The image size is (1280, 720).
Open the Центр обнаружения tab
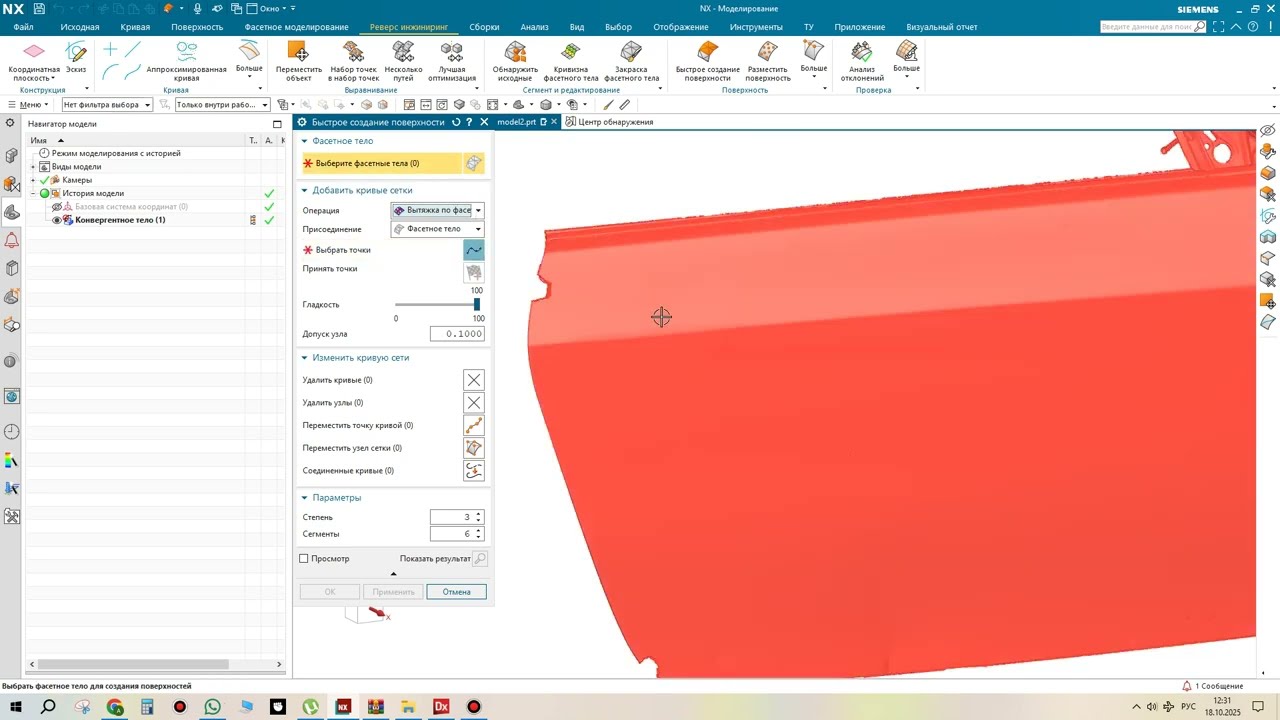point(610,122)
